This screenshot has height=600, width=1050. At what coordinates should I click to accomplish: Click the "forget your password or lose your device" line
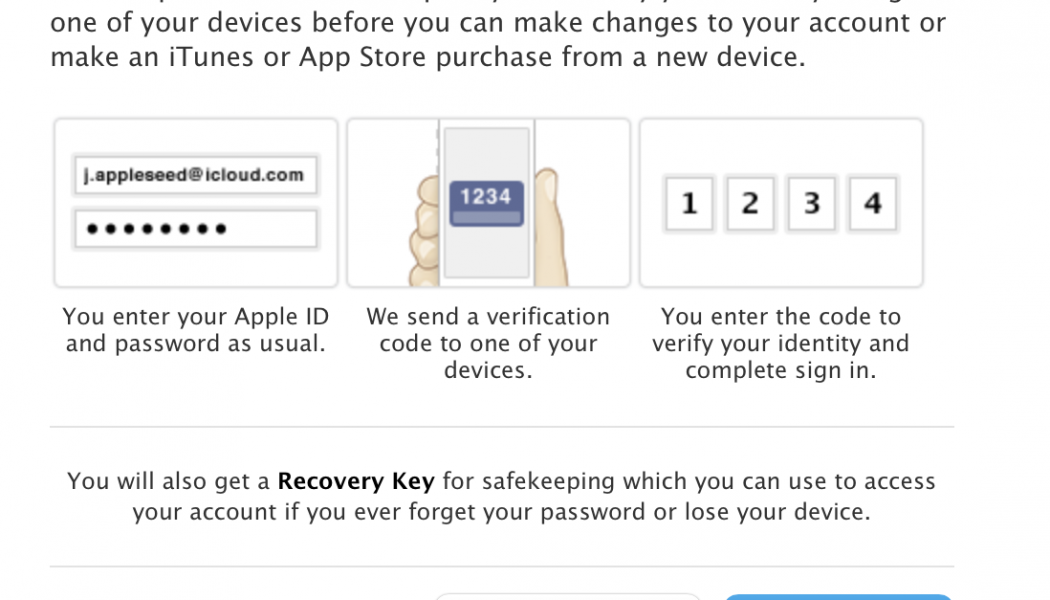(x=501, y=512)
